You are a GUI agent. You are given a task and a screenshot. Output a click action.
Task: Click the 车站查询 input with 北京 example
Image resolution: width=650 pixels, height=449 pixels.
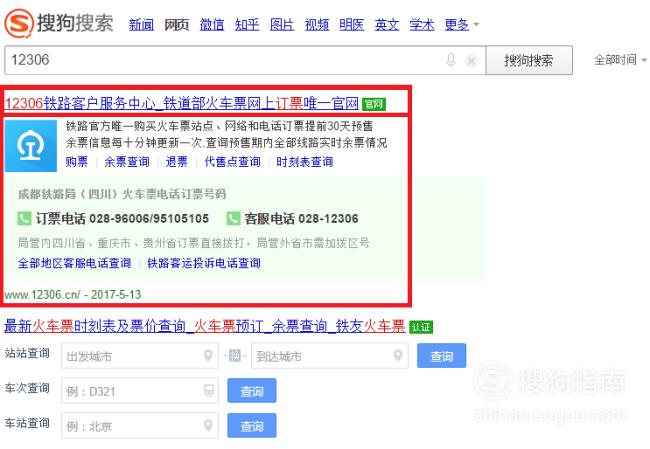(x=140, y=425)
